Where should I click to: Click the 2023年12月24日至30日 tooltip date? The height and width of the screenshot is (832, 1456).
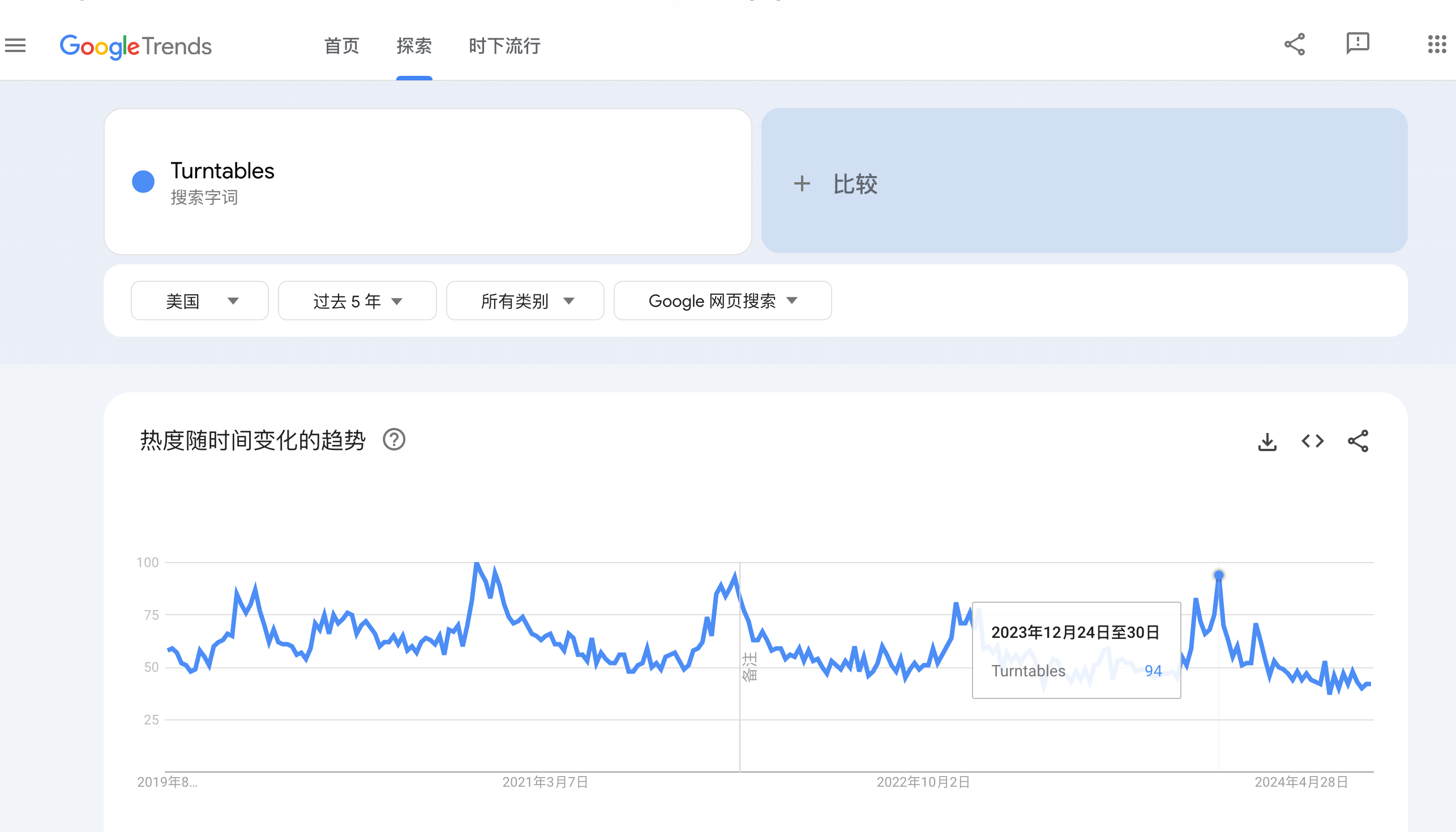pos(1075,633)
